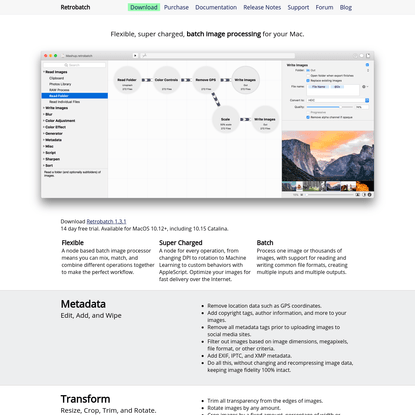Click the blue enable dot for Write Images
Viewport: 415px width, 415px height.
[367, 65]
